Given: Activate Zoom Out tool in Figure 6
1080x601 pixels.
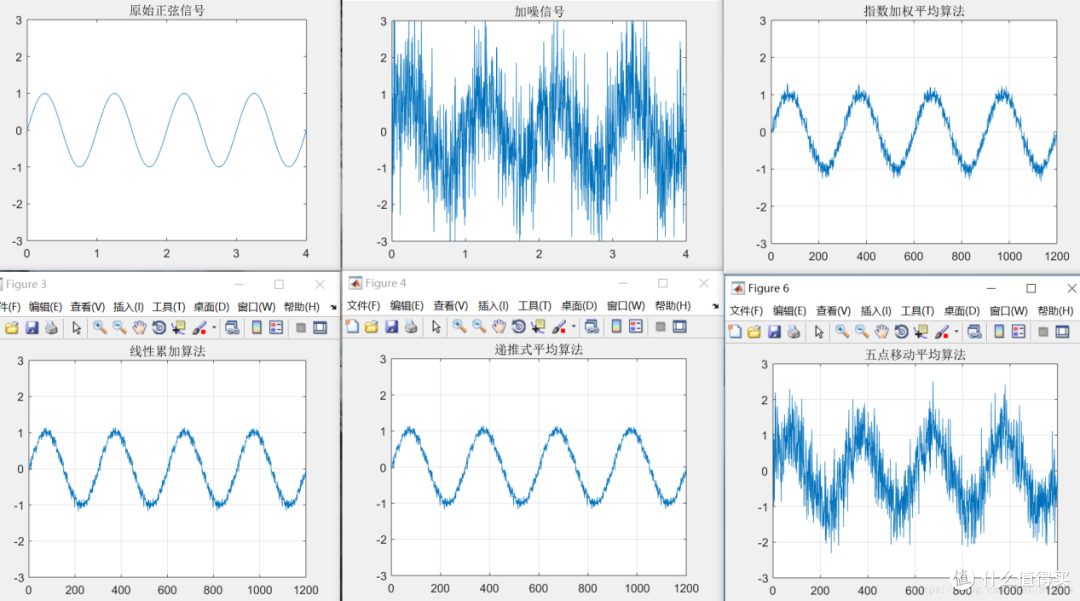Looking at the screenshot, I should (x=862, y=332).
